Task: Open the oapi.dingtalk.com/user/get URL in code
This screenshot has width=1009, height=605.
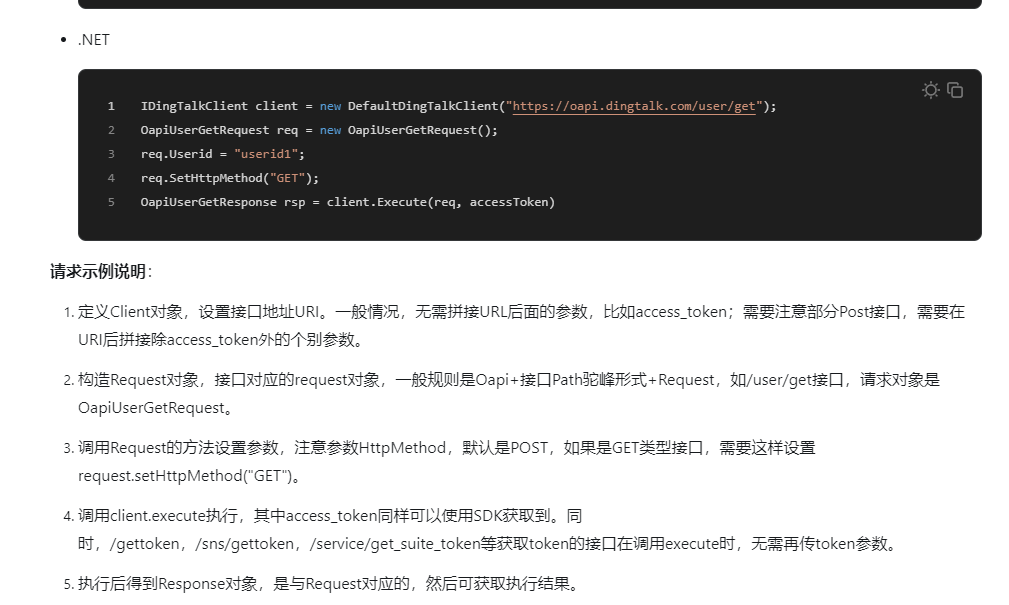Action: (635, 106)
